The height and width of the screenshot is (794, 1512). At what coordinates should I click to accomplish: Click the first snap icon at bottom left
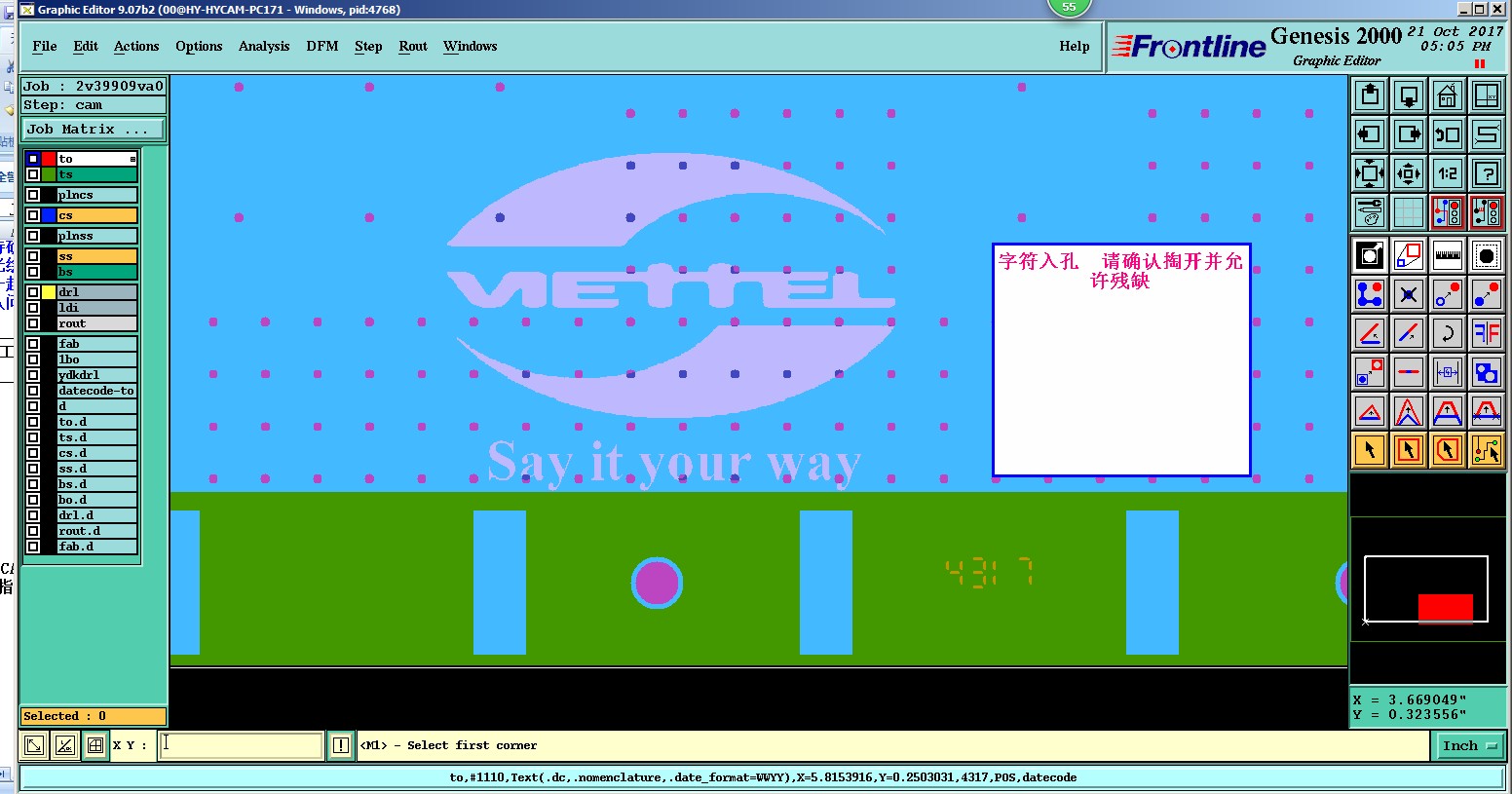34,745
